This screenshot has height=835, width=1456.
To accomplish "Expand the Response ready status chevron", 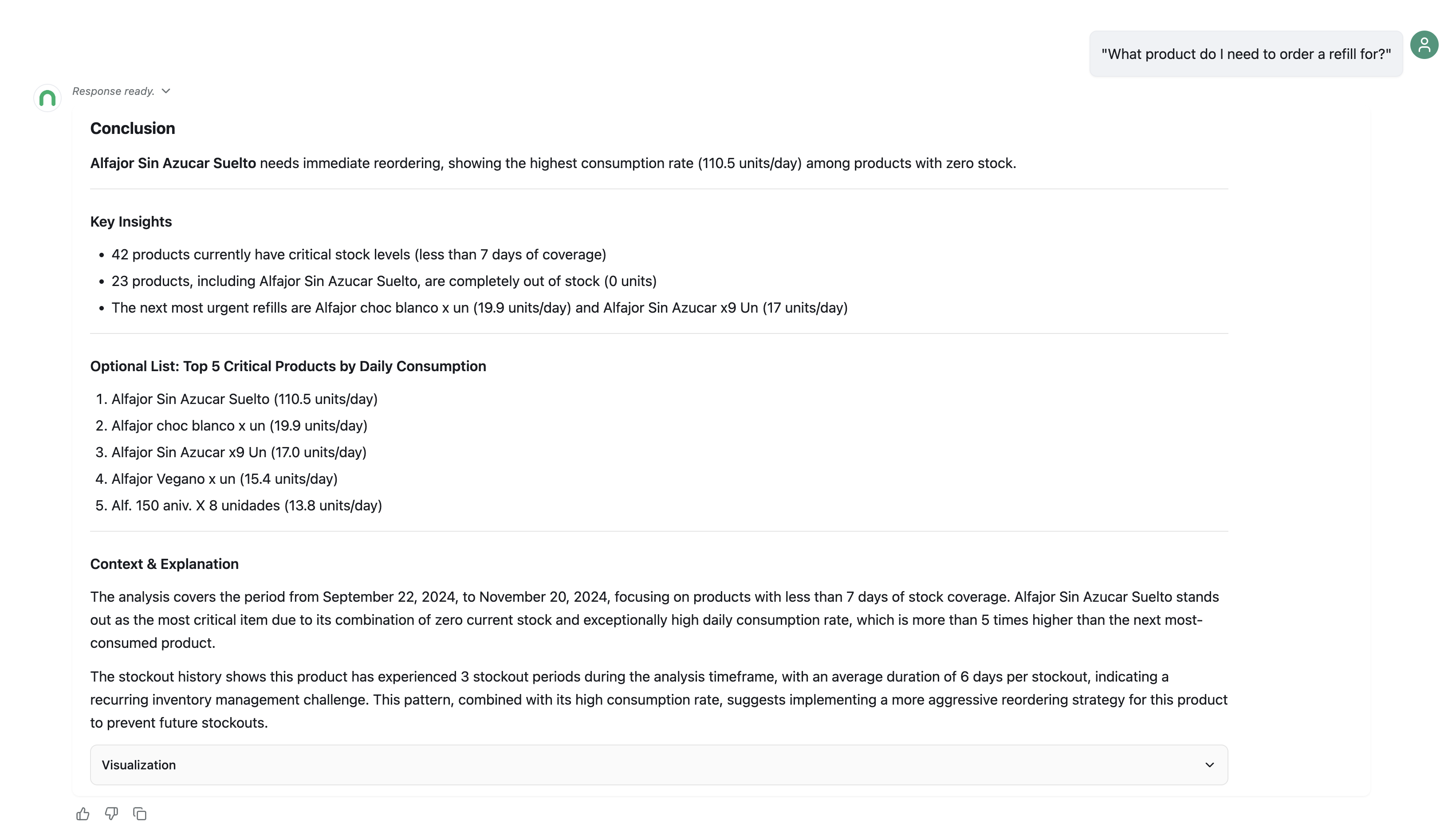I will click(x=166, y=91).
